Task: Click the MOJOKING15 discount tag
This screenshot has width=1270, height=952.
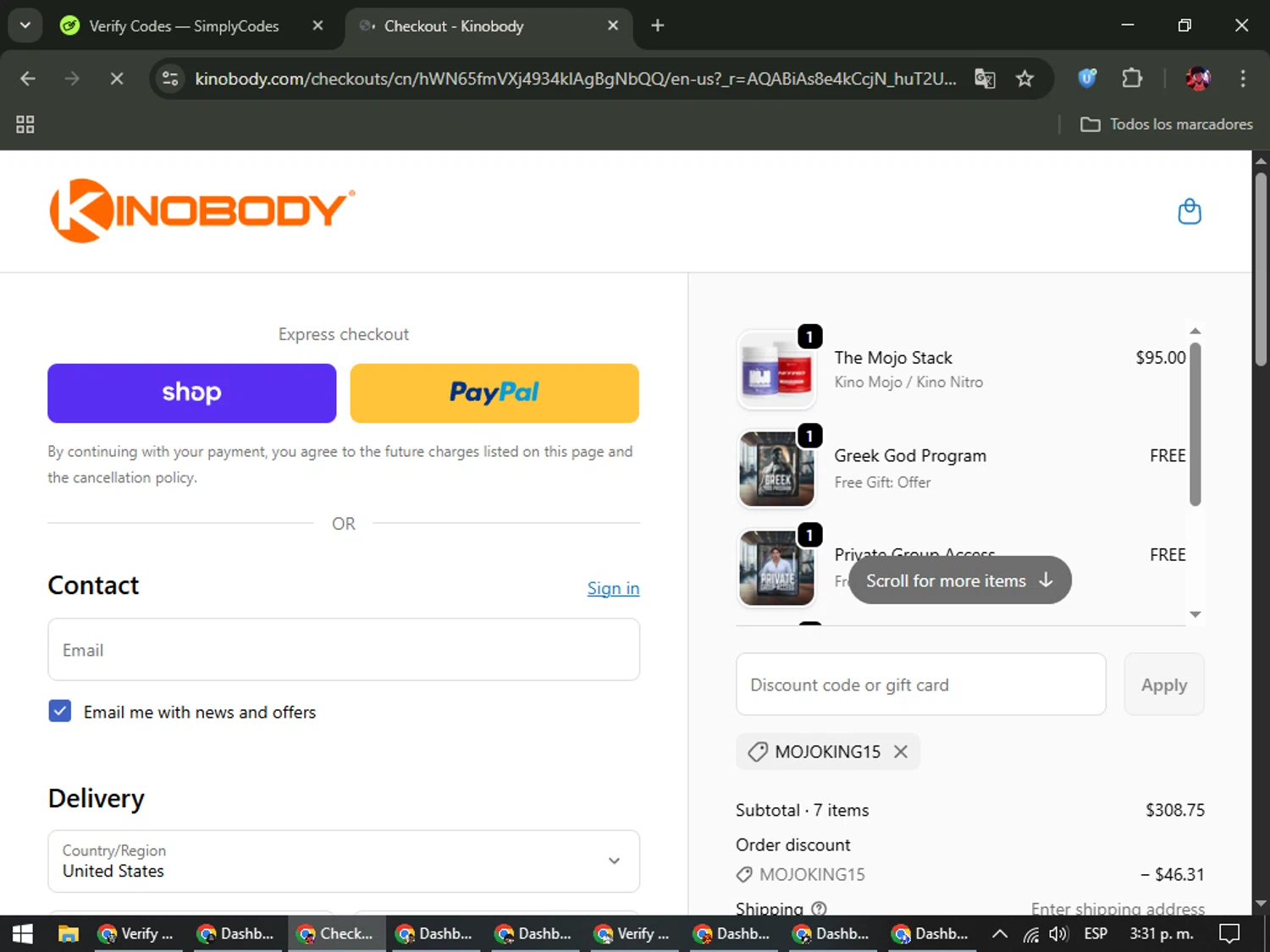Action: (x=827, y=751)
